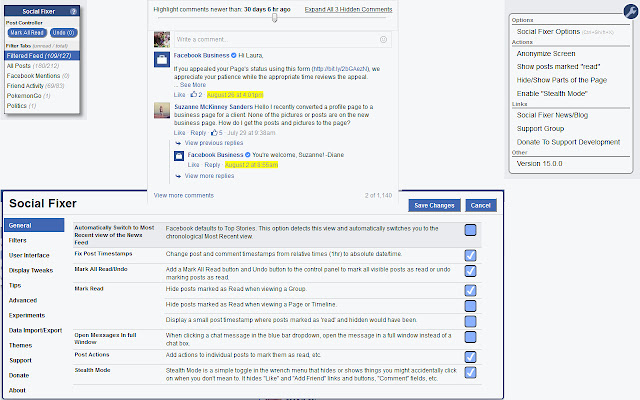Viewport: 640px width, 400px height.
Task: Expand All 3 Hidden Comments
Action: pyautogui.click(x=348, y=9)
